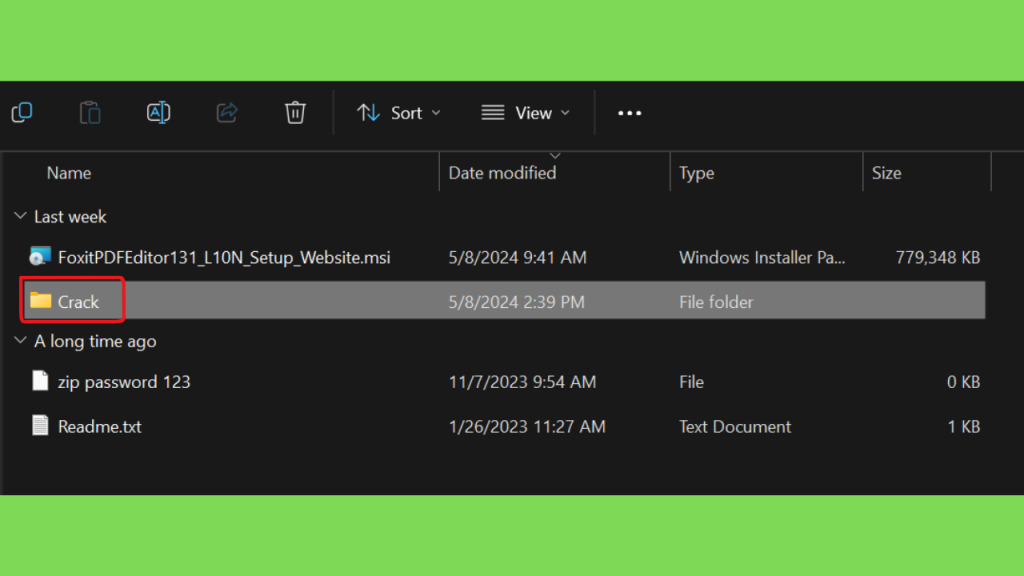Screen dimensions: 1024x576
Task: Open the Sort dropdown
Action: [x=399, y=113]
